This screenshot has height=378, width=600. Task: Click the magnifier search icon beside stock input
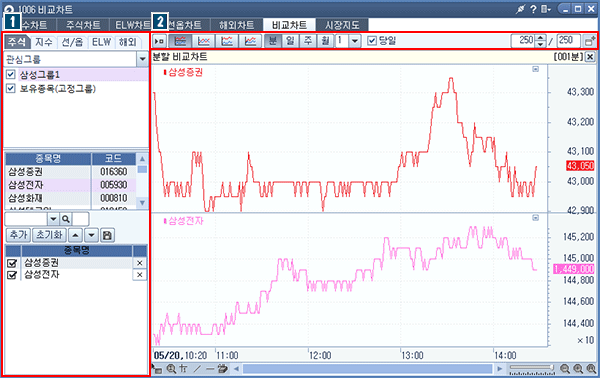[66, 219]
